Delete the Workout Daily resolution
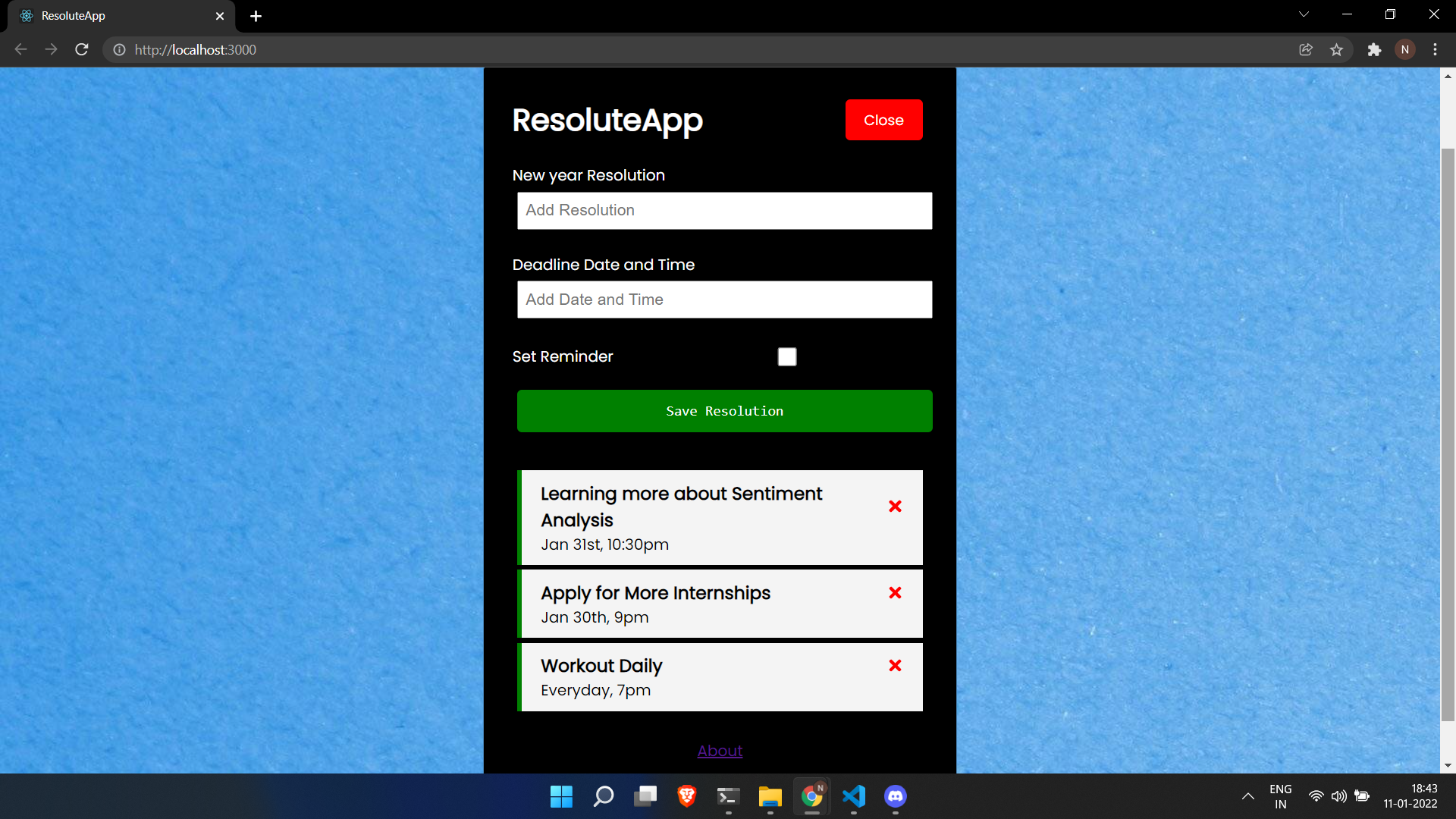 coord(895,666)
